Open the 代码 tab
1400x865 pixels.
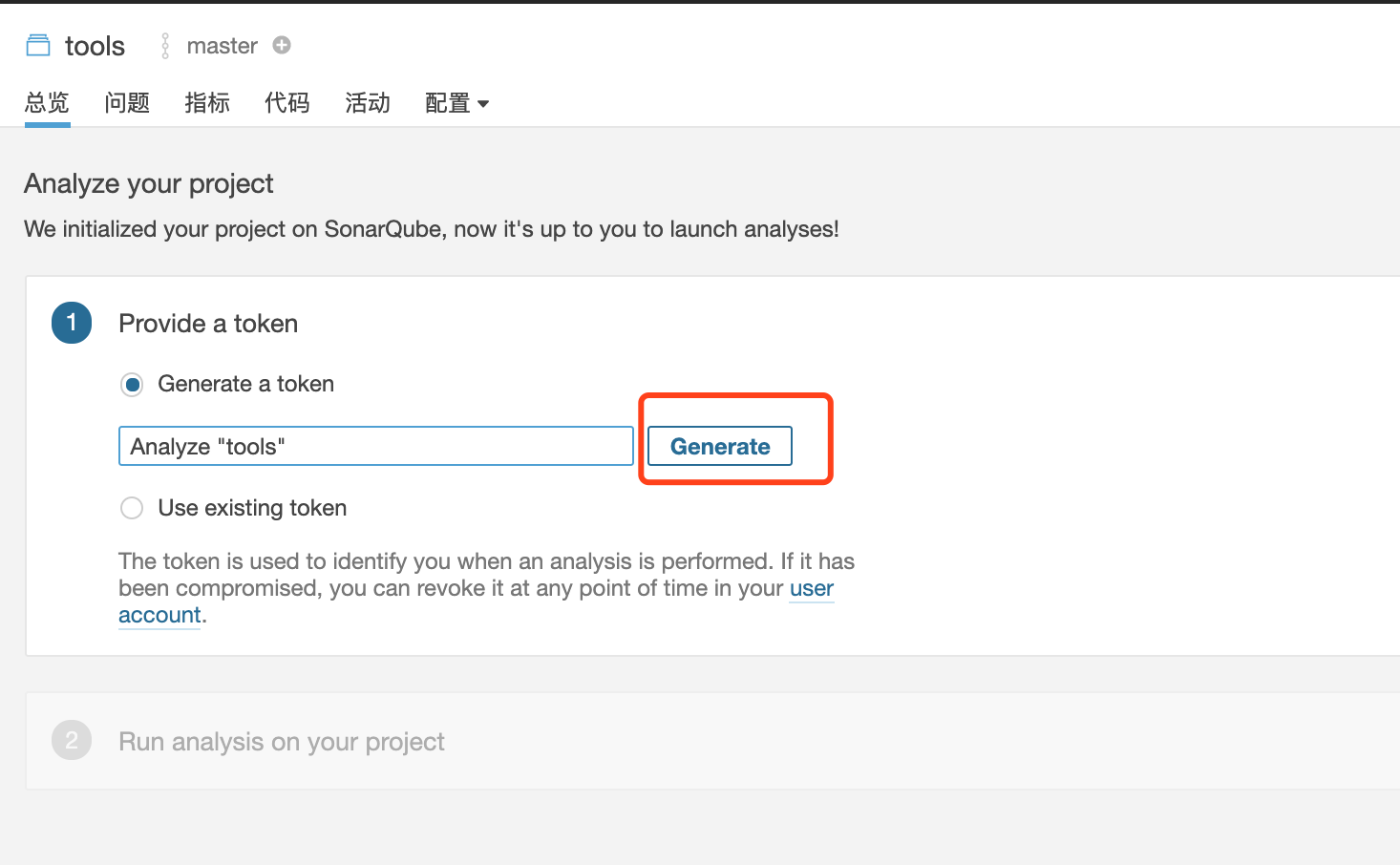(x=287, y=103)
